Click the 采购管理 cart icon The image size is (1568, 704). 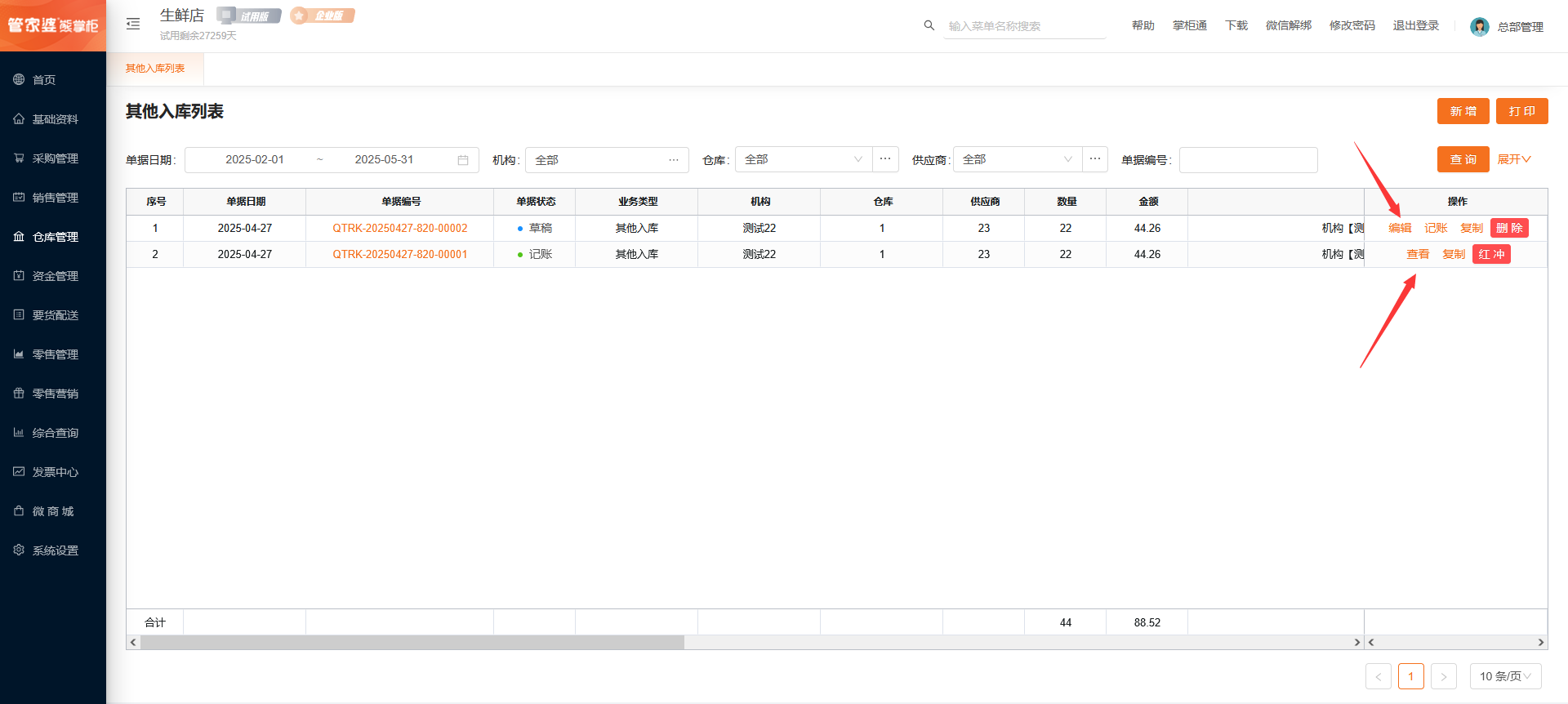coord(19,158)
